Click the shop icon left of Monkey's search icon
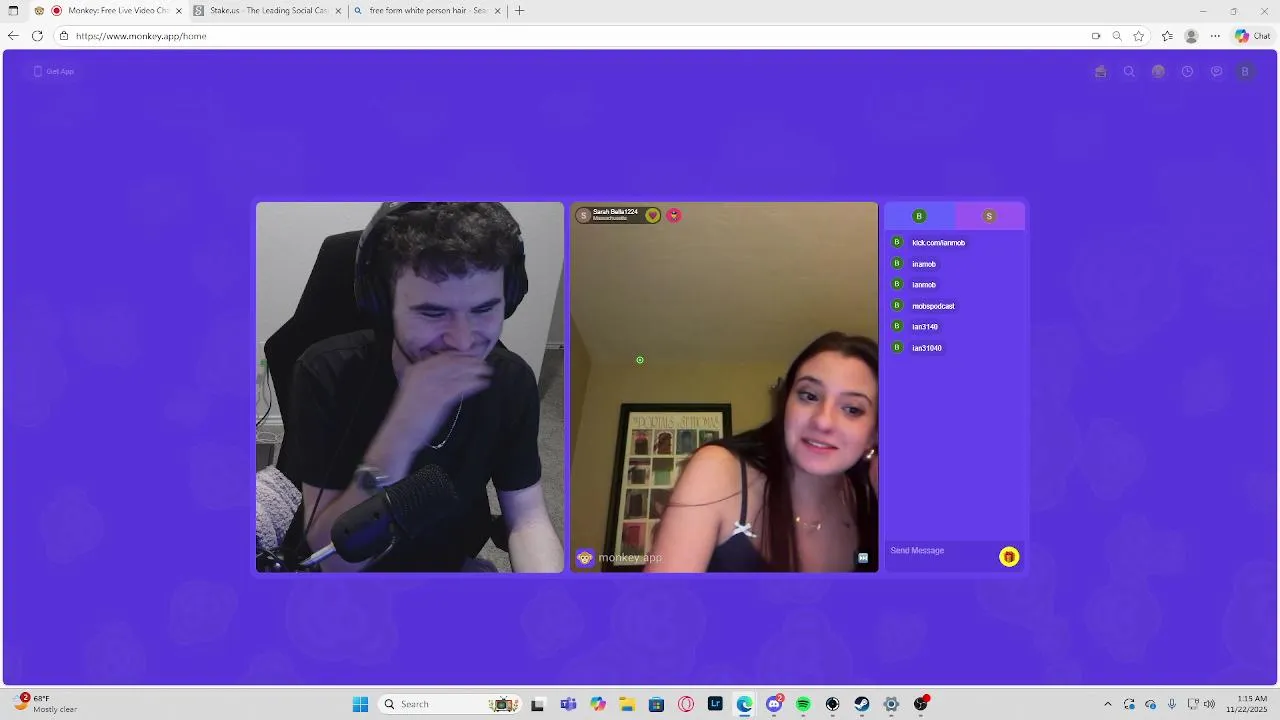Viewport: 1280px width, 720px height. click(x=1100, y=72)
